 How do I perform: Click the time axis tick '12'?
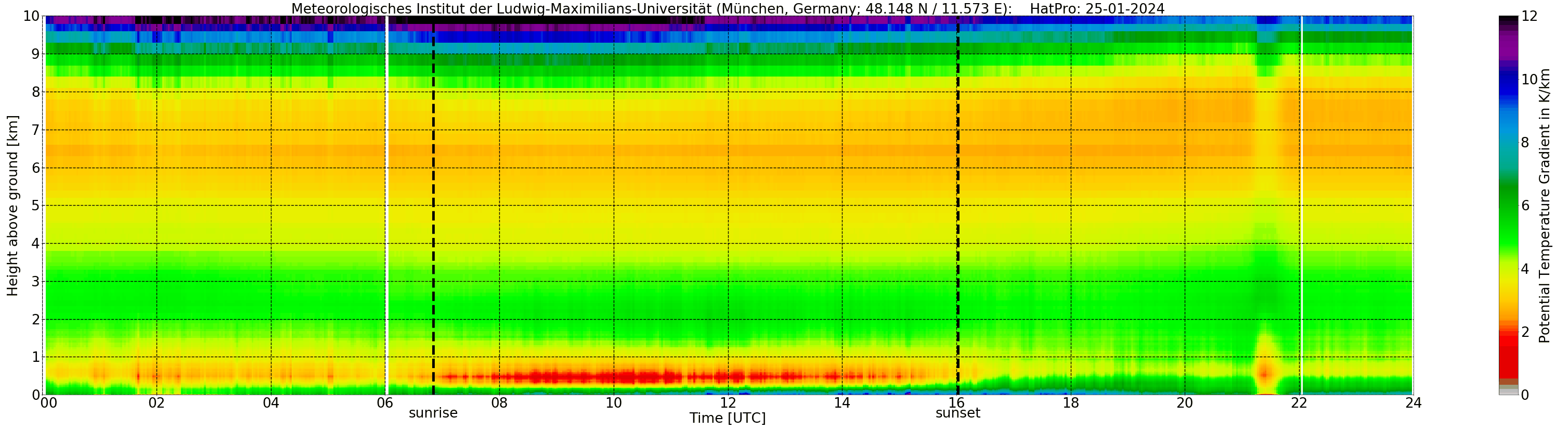click(728, 403)
